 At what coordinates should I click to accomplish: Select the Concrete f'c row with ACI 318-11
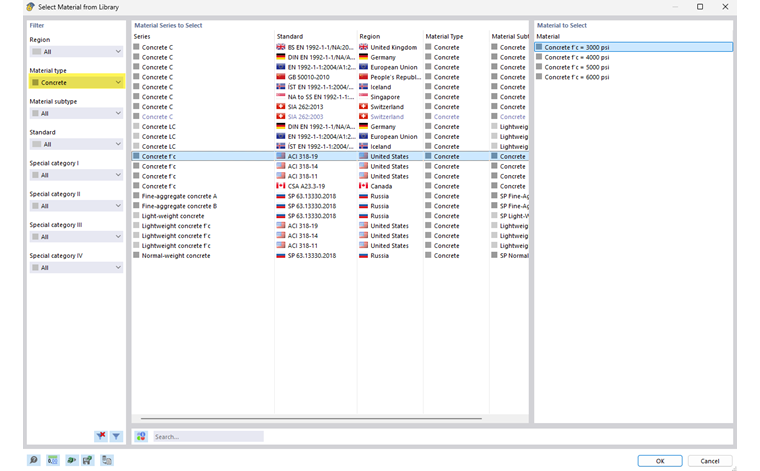click(x=330, y=176)
